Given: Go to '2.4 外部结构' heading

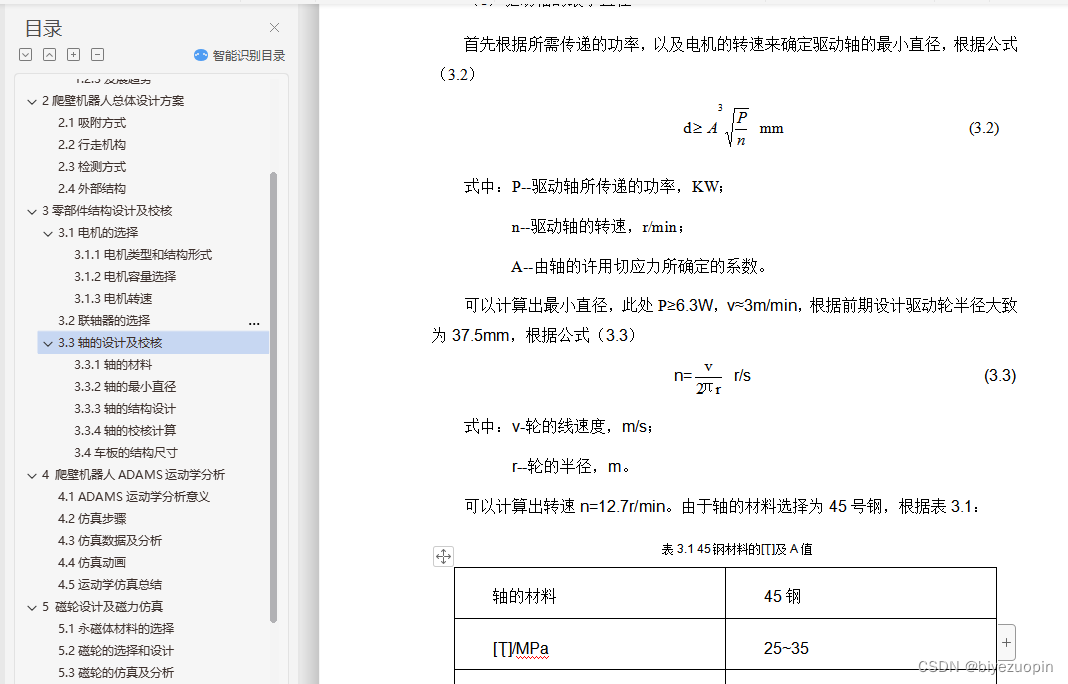Looking at the screenshot, I should pos(92,189).
